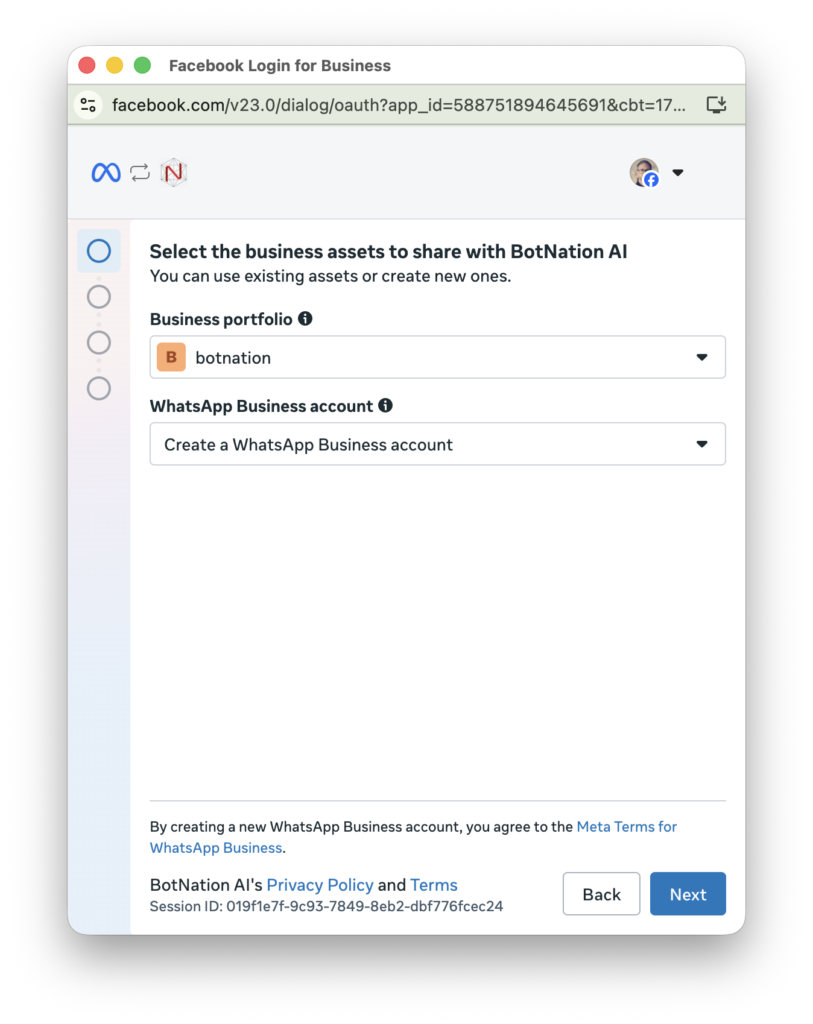
Task: Click the site settings icon in address bar
Action: pos(88,104)
